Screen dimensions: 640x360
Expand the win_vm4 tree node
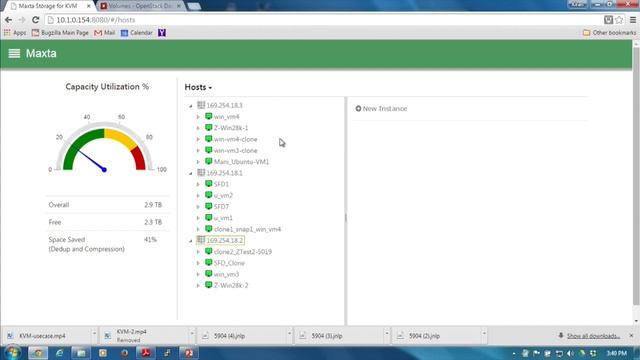tap(198, 117)
